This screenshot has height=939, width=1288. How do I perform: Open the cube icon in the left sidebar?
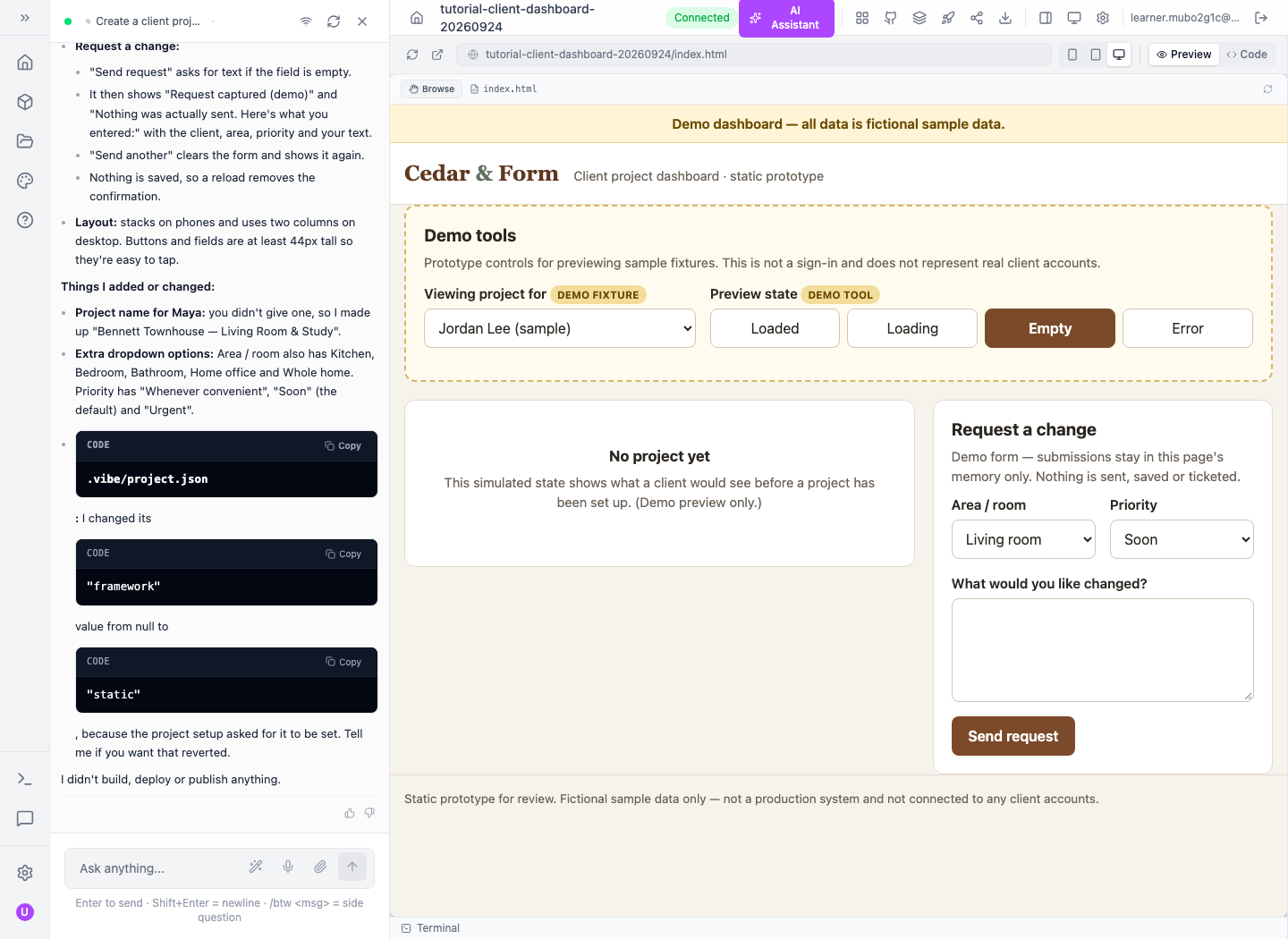point(25,102)
